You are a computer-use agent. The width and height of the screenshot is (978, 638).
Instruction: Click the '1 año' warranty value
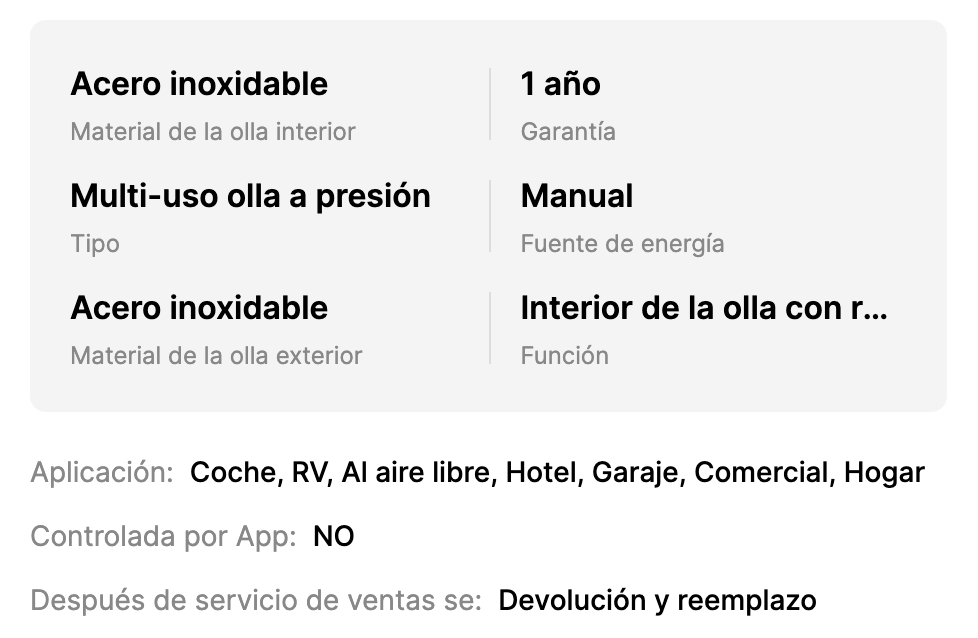tap(561, 84)
